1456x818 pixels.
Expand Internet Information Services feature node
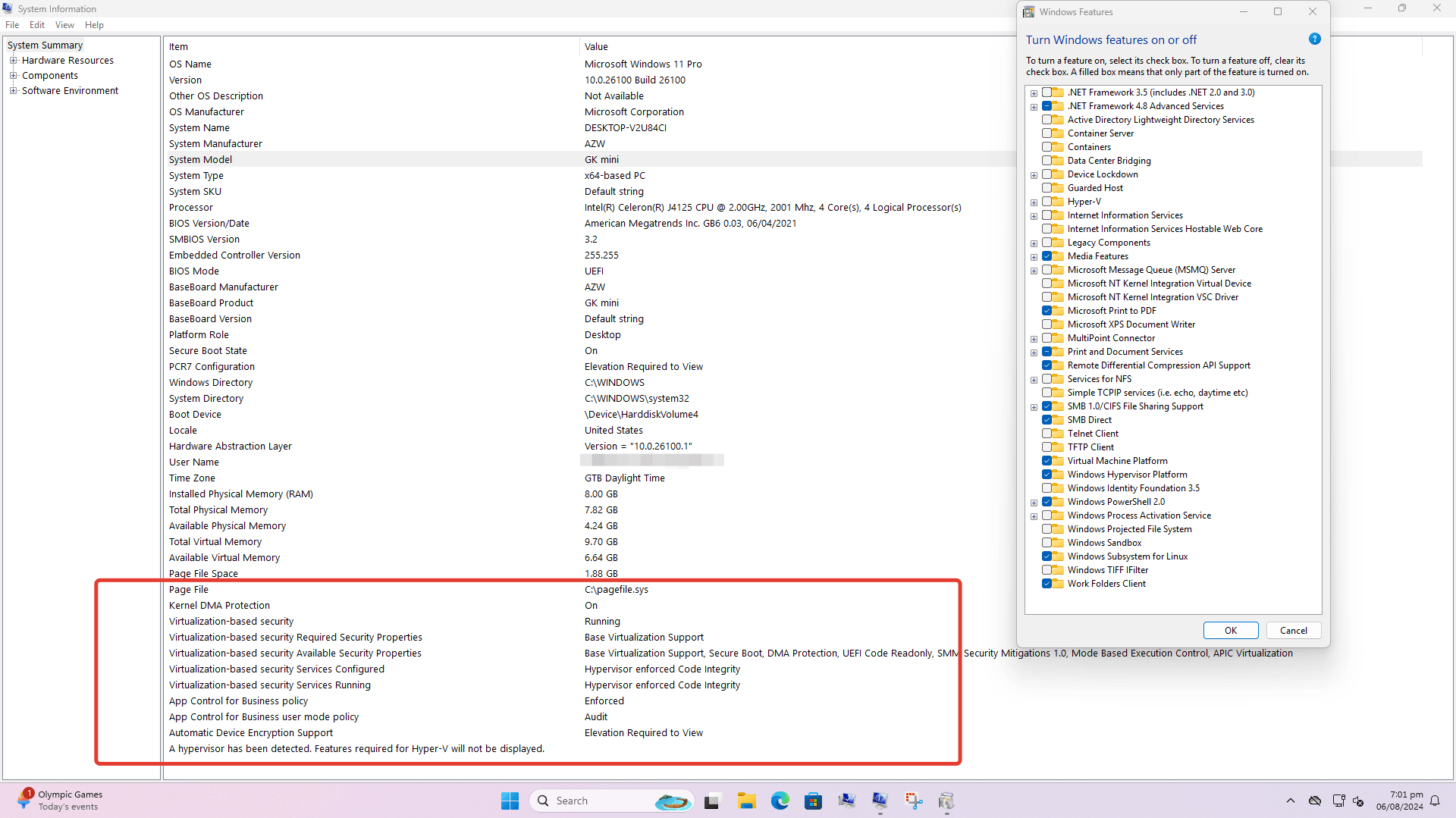(1034, 216)
